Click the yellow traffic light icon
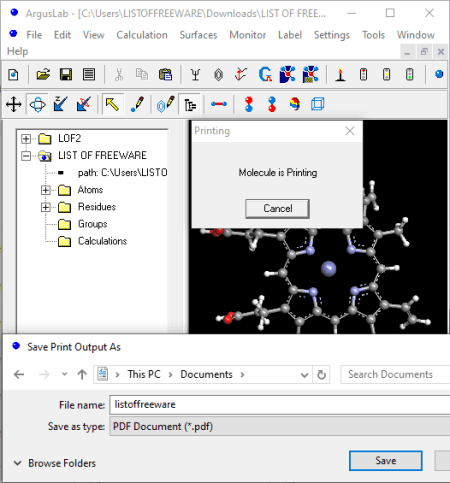This screenshot has height=483, width=450. (386, 74)
